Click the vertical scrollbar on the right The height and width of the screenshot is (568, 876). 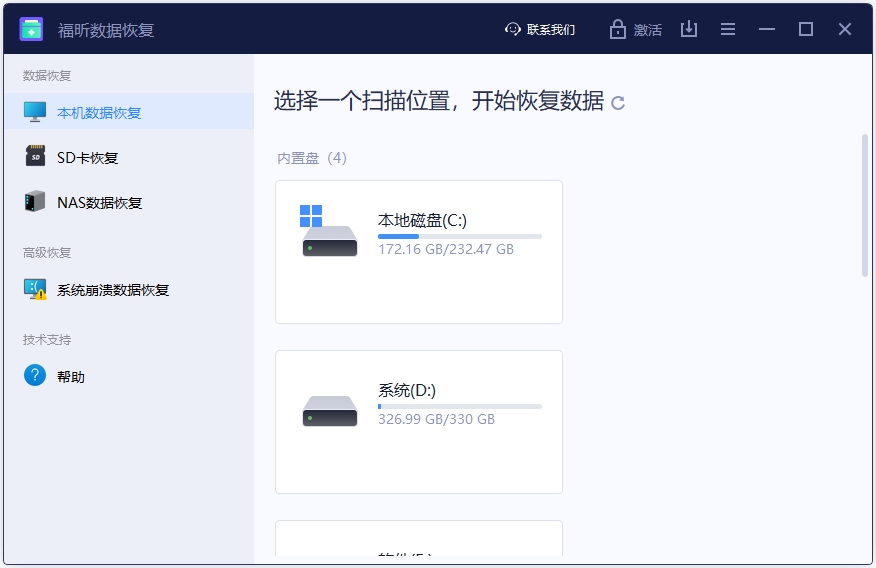[x=865, y=204]
